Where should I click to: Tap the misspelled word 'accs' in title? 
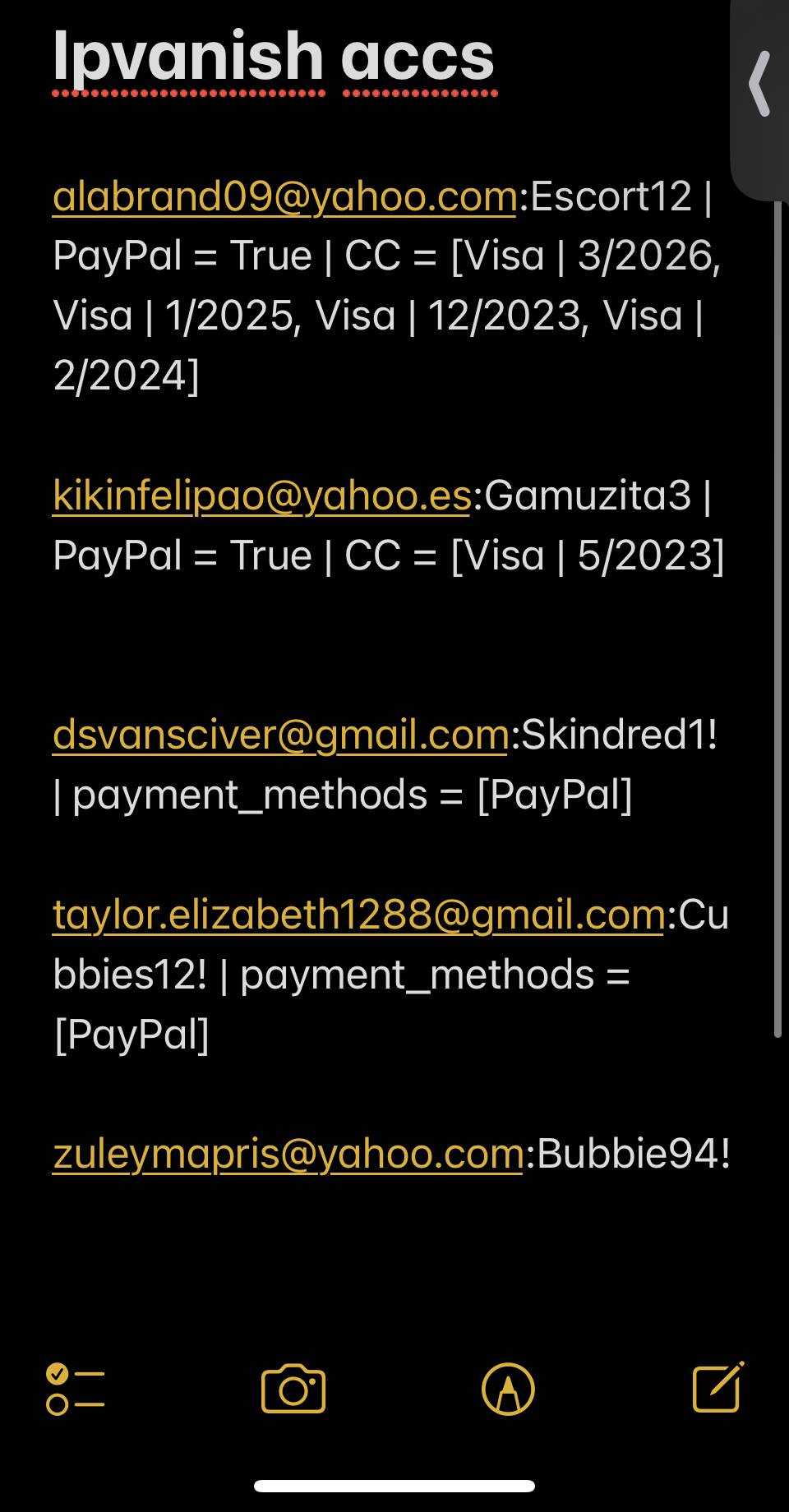(418, 59)
